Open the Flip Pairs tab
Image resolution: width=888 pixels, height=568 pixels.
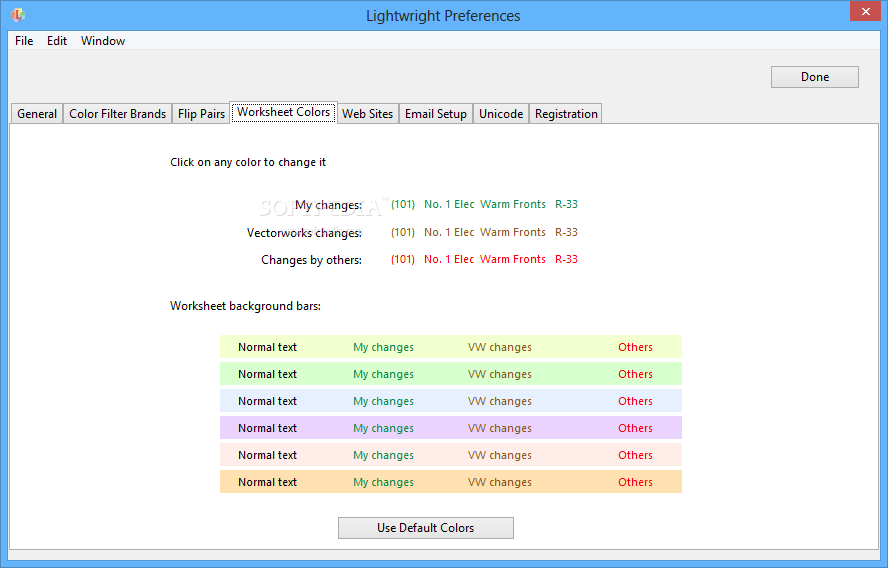click(201, 114)
